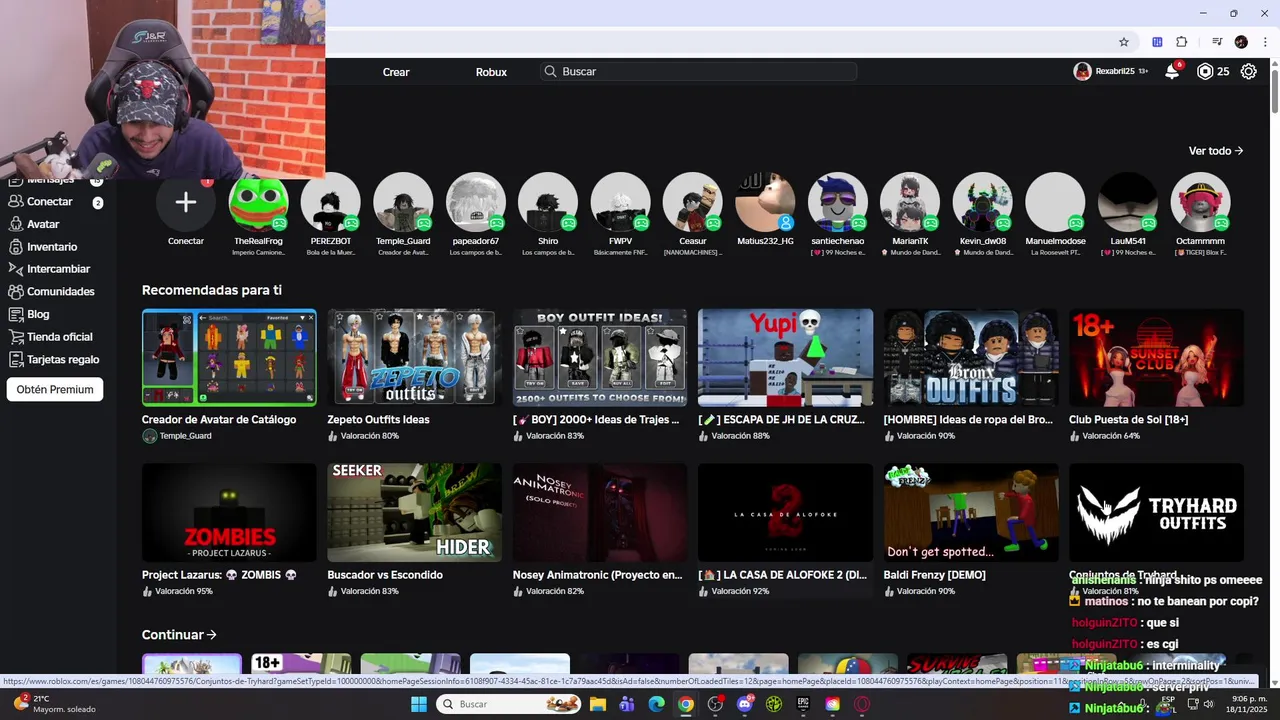1280x720 pixels.
Task: Click the plus Conectar friend button
Action: (x=185, y=202)
